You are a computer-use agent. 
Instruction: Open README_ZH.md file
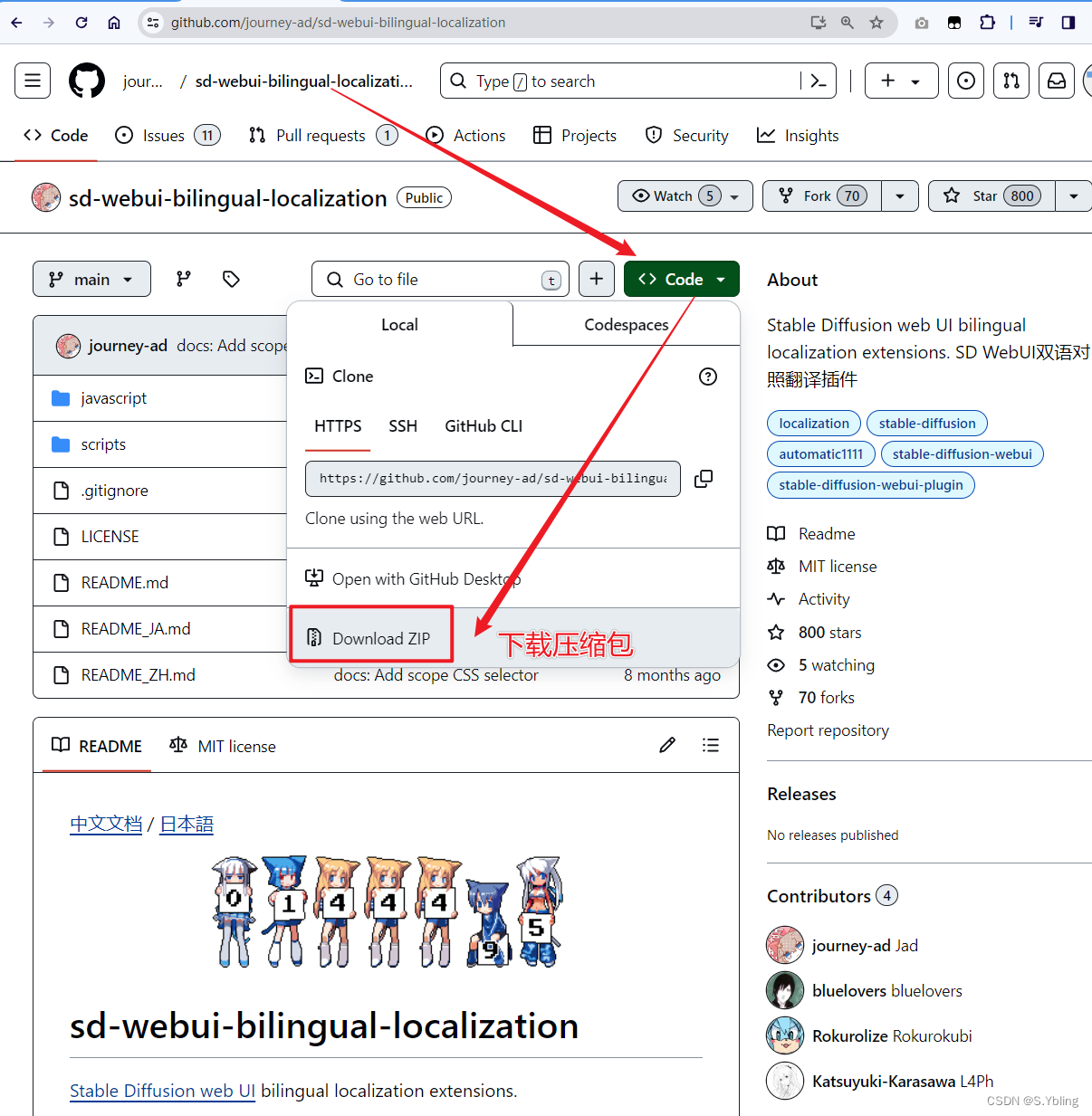138,675
